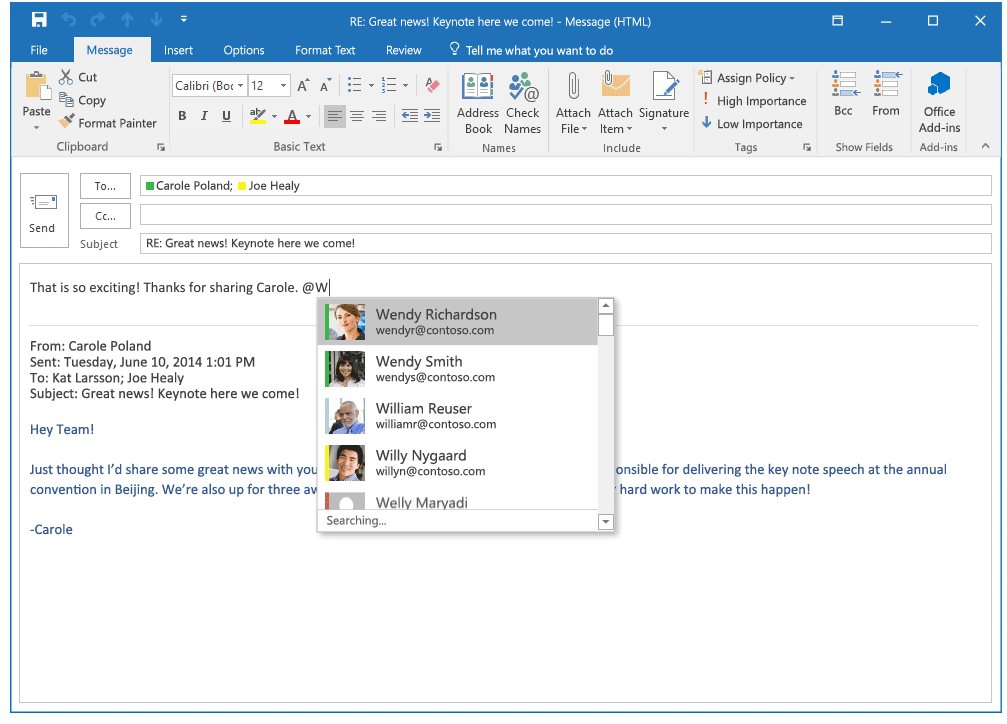Activate Format Painter

pyautogui.click(x=107, y=123)
